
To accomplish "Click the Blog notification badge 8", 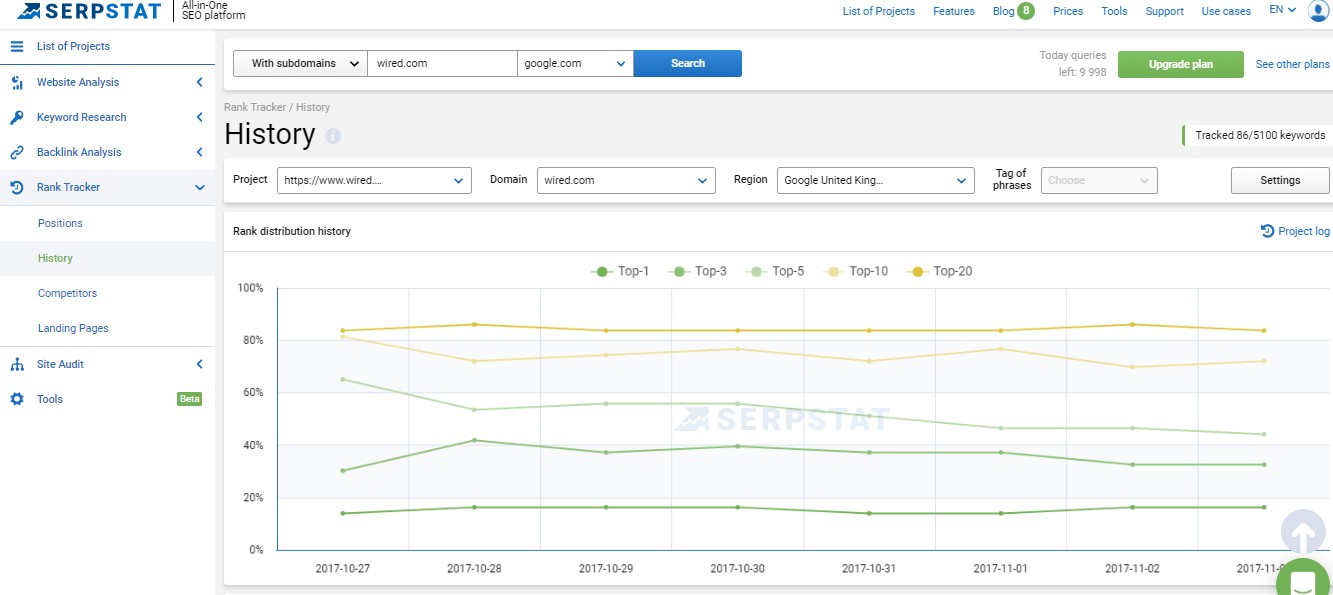I will [1026, 11].
